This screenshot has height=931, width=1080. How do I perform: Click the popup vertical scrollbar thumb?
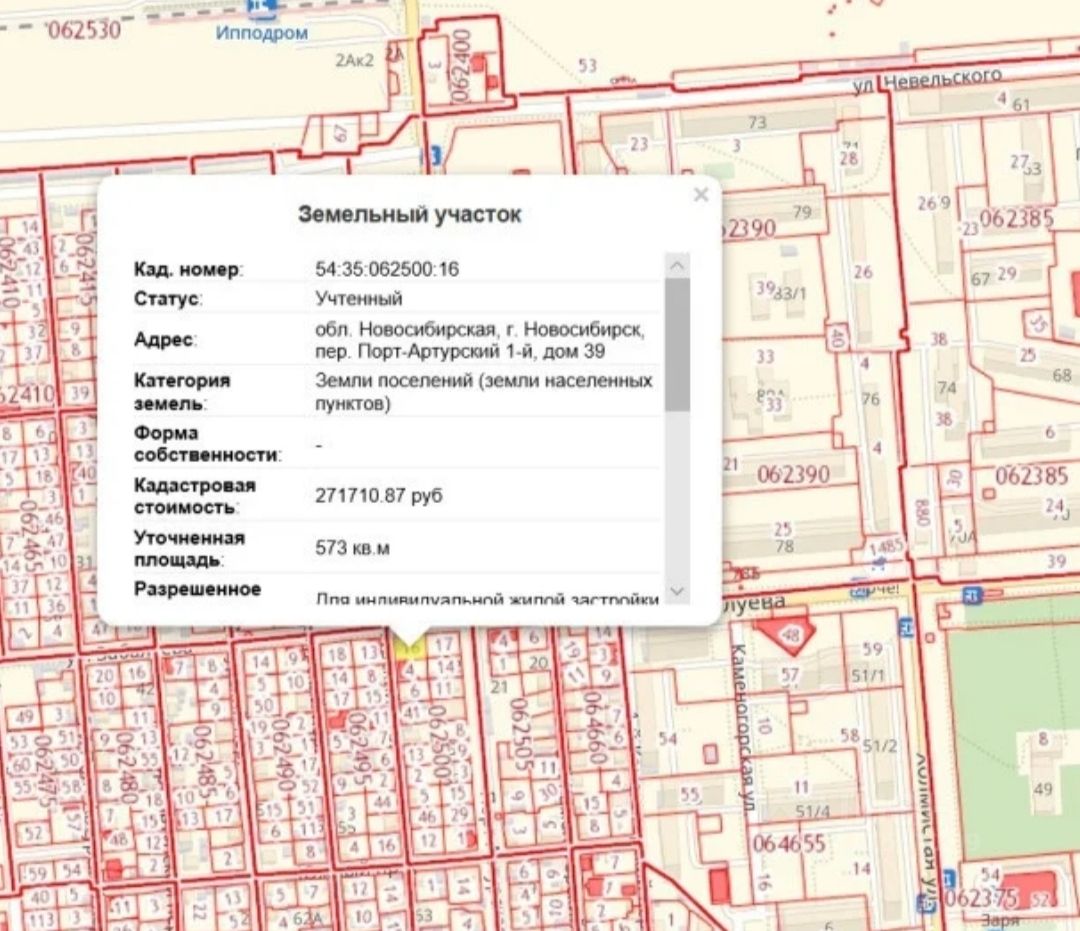[x=677, y=345]
